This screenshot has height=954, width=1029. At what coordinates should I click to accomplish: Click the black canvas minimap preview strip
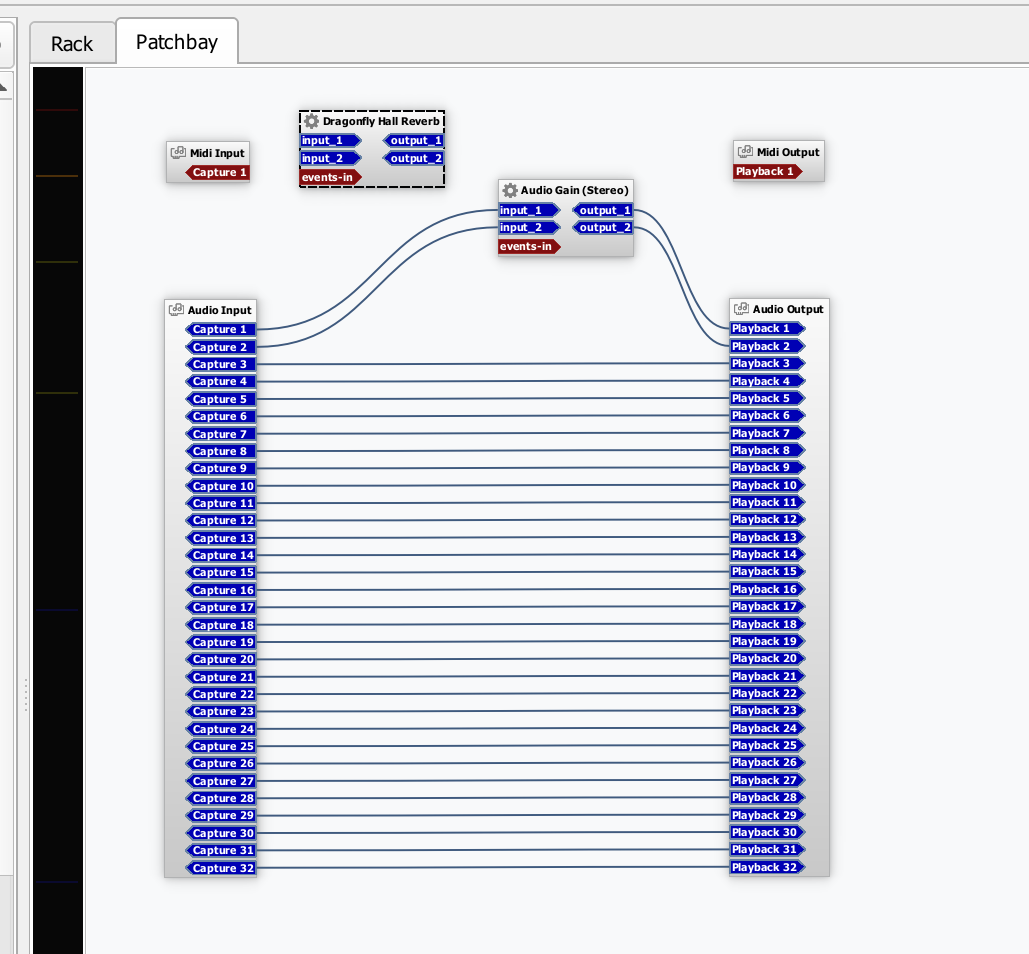pyautogui.click(x=57, y=500)
